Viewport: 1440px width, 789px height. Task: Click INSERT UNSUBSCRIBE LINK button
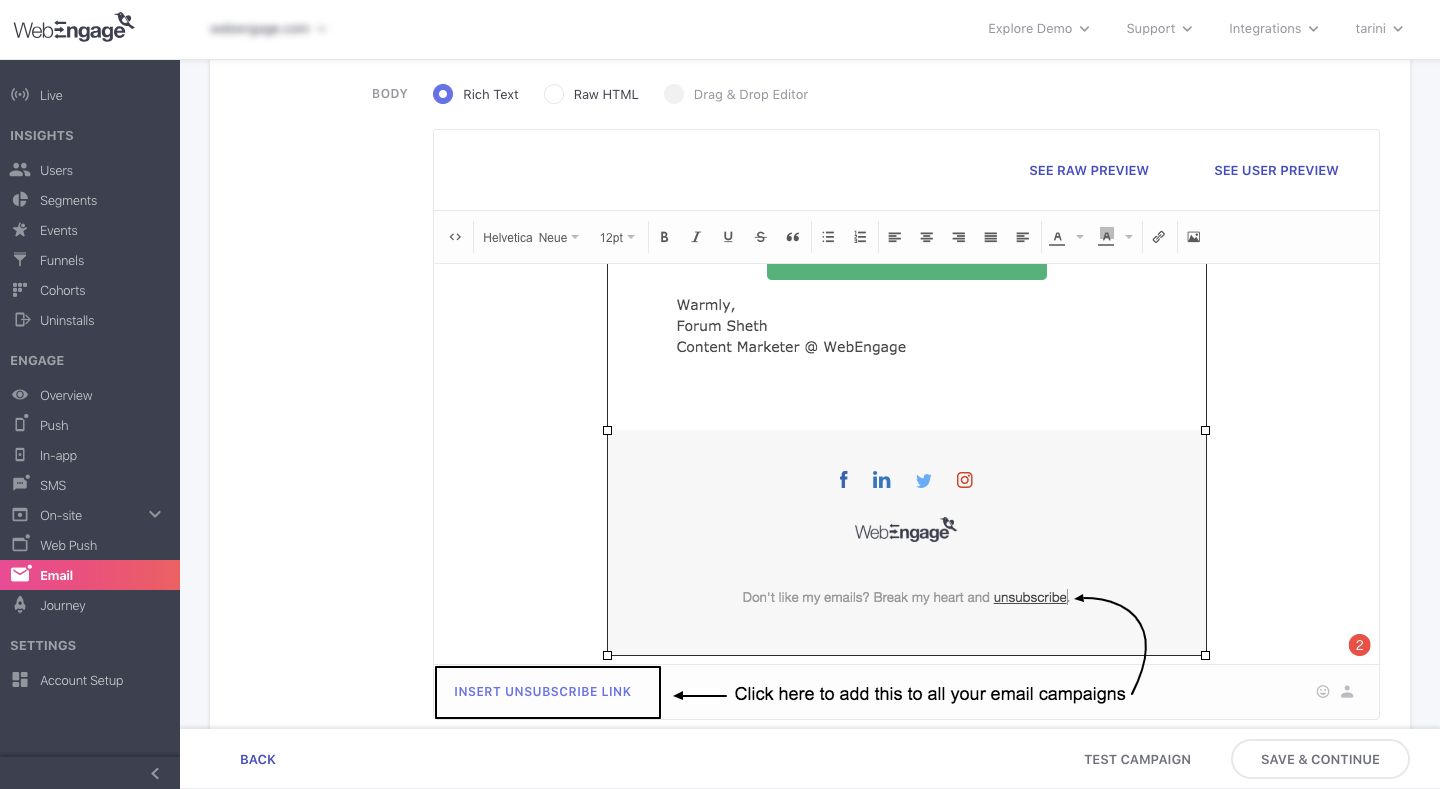(543, 692)
